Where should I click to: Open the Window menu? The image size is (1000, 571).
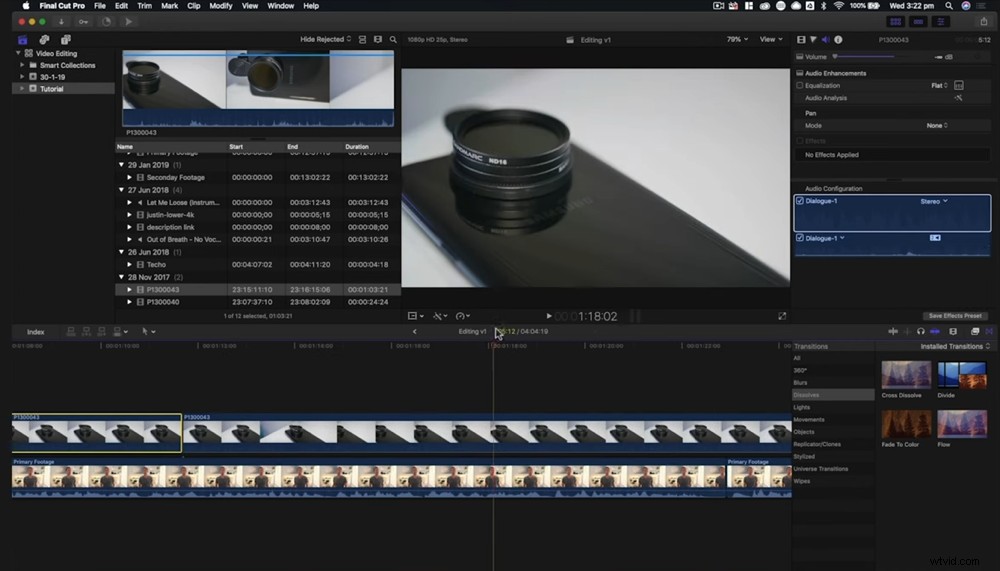281,6
